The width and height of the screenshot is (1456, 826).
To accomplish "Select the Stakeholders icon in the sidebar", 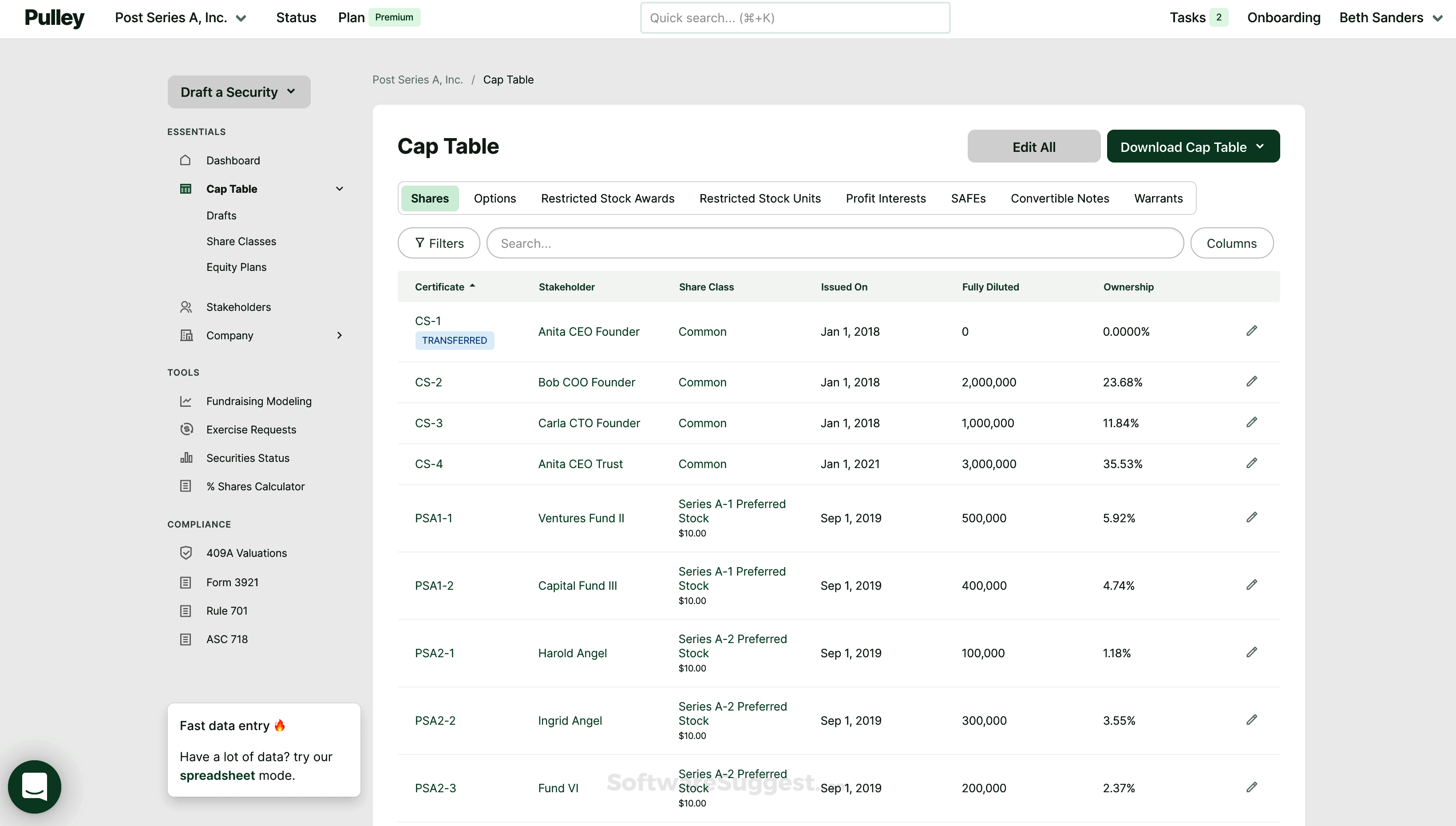I will point(186,306).
